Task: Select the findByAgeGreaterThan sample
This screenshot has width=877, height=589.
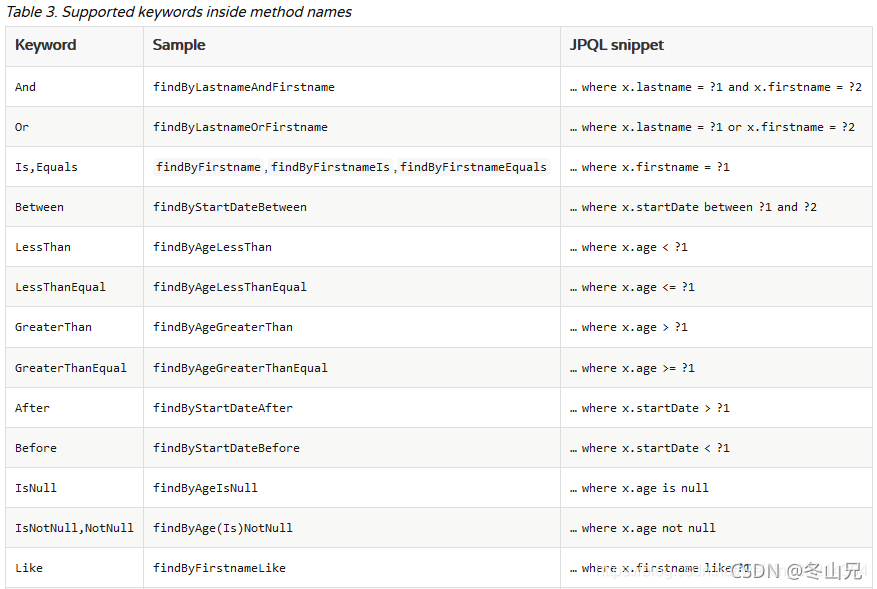Action: [x=223, y=327]
